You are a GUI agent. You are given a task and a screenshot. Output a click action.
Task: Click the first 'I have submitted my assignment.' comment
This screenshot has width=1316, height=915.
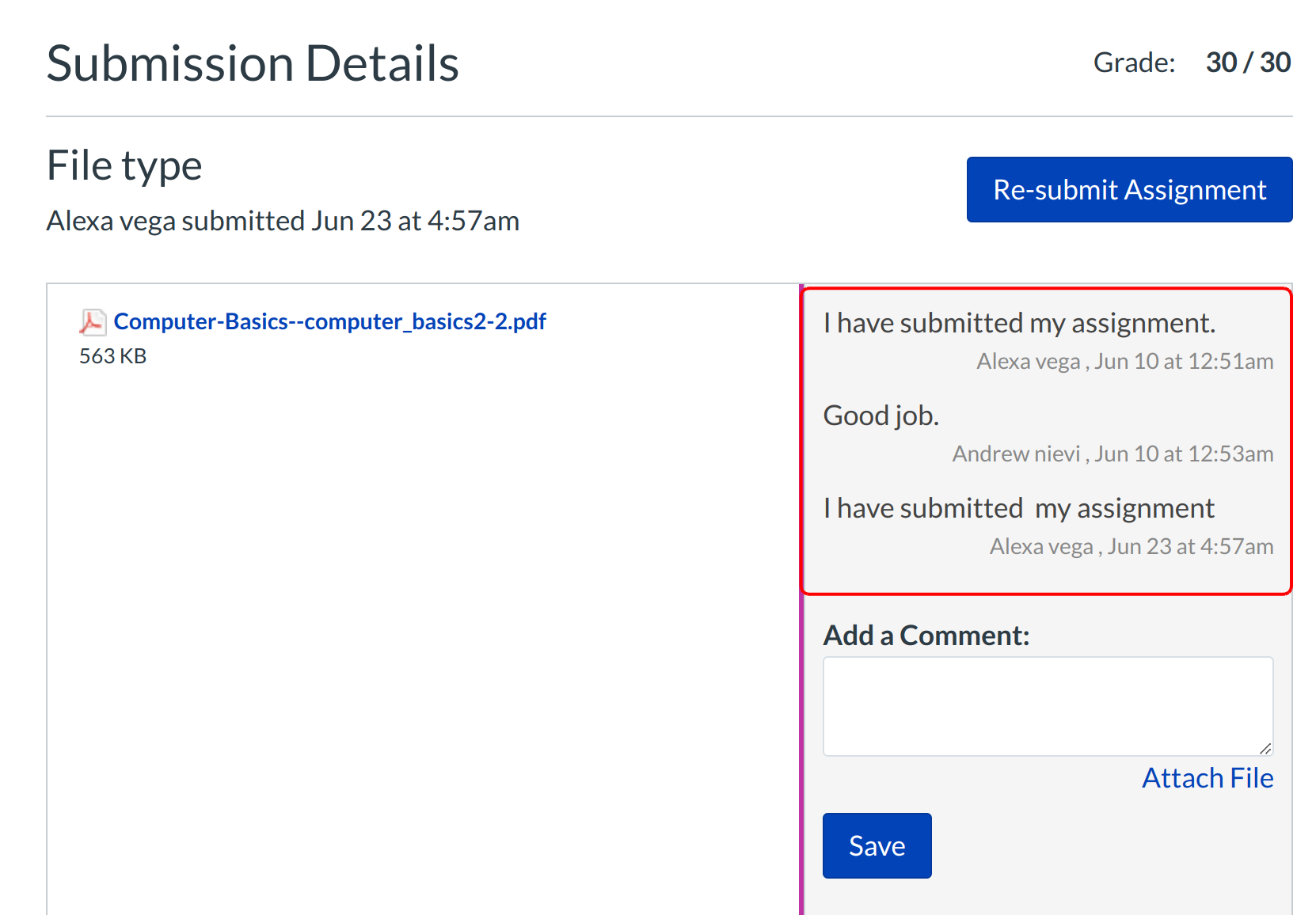(1018, 323)
